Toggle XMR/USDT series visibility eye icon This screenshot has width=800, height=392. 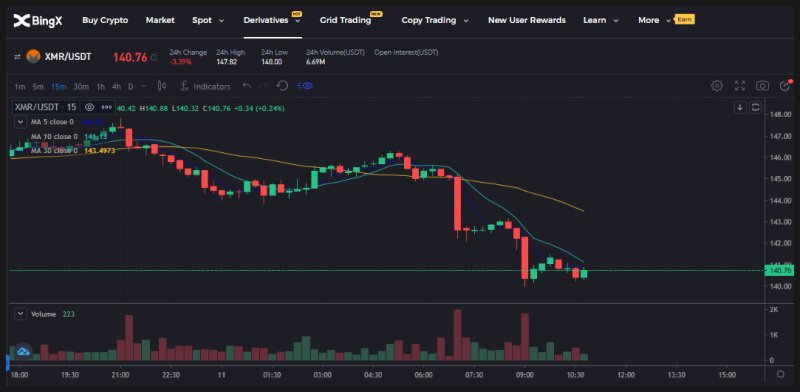click(x=90, y=107)
